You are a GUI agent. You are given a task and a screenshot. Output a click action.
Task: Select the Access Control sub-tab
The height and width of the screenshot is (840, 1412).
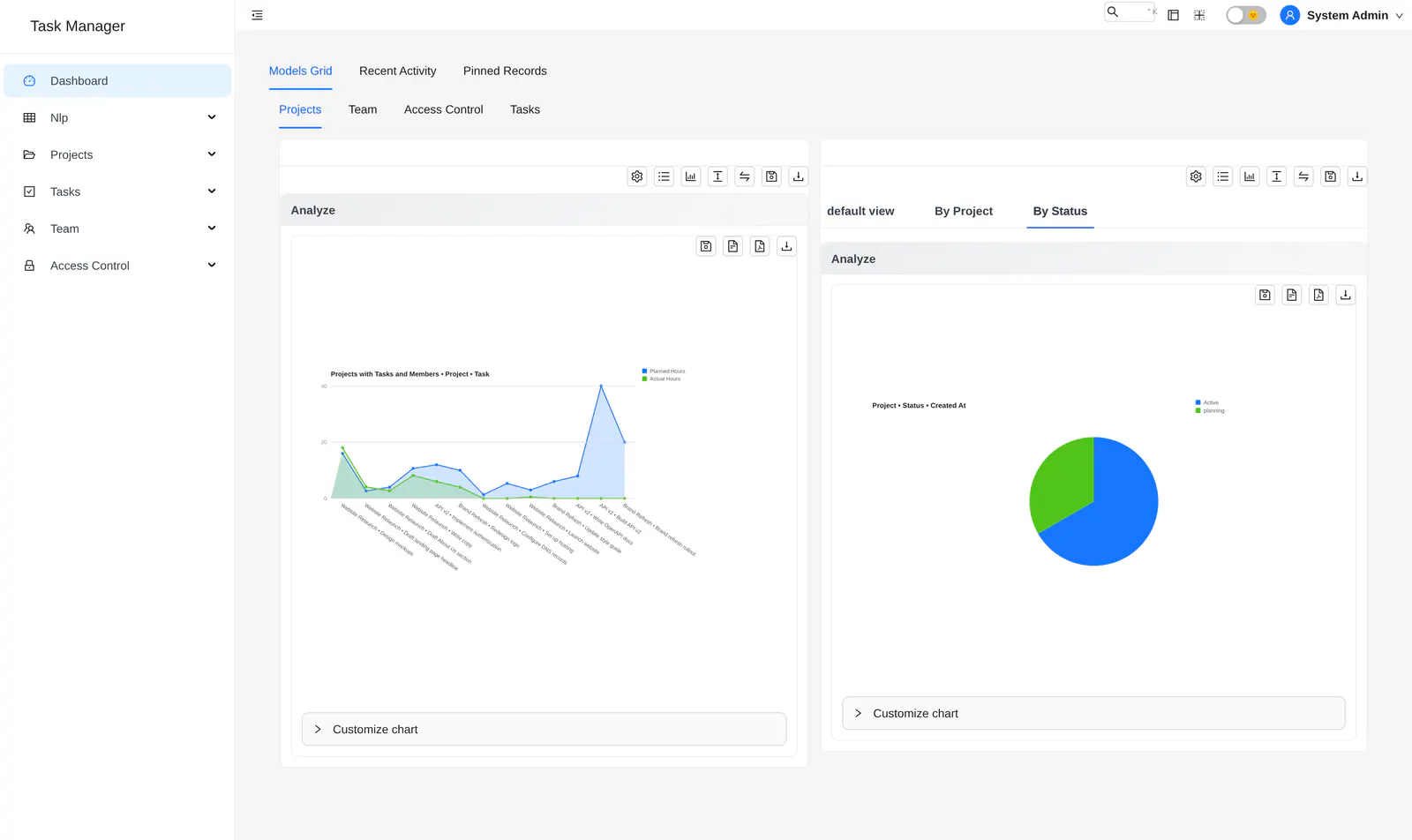coord(444,109)
